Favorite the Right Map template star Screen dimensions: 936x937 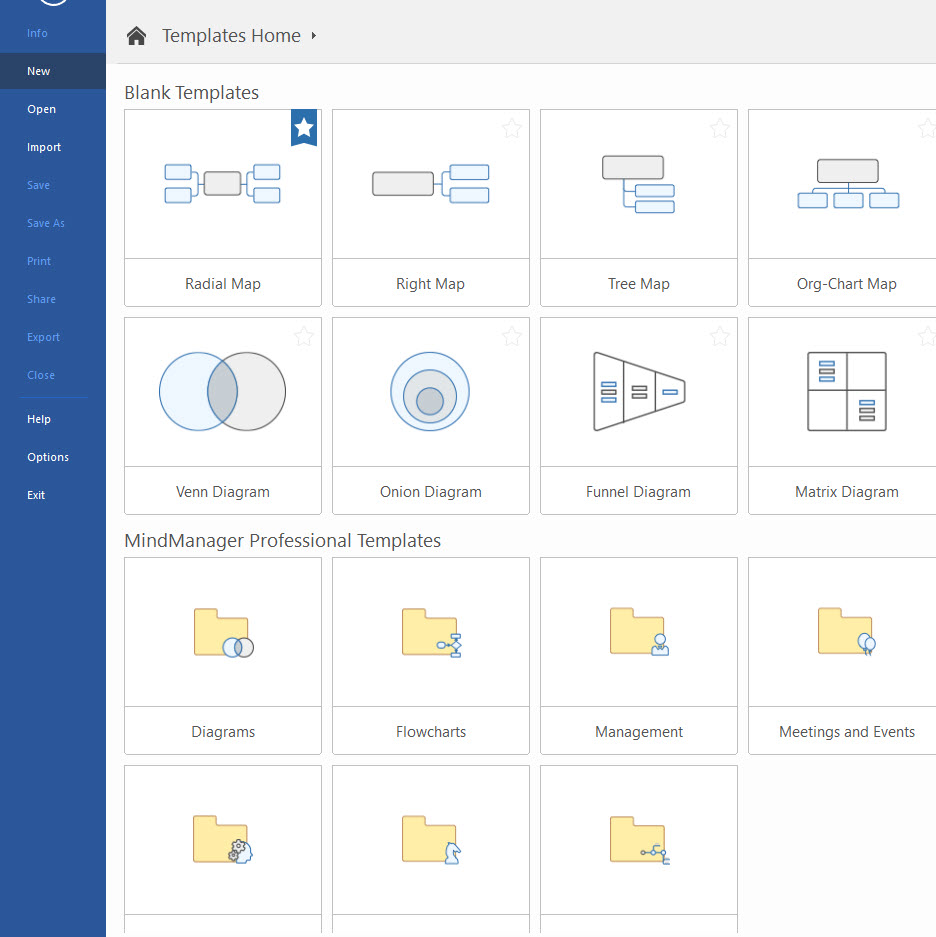(512, 128)
